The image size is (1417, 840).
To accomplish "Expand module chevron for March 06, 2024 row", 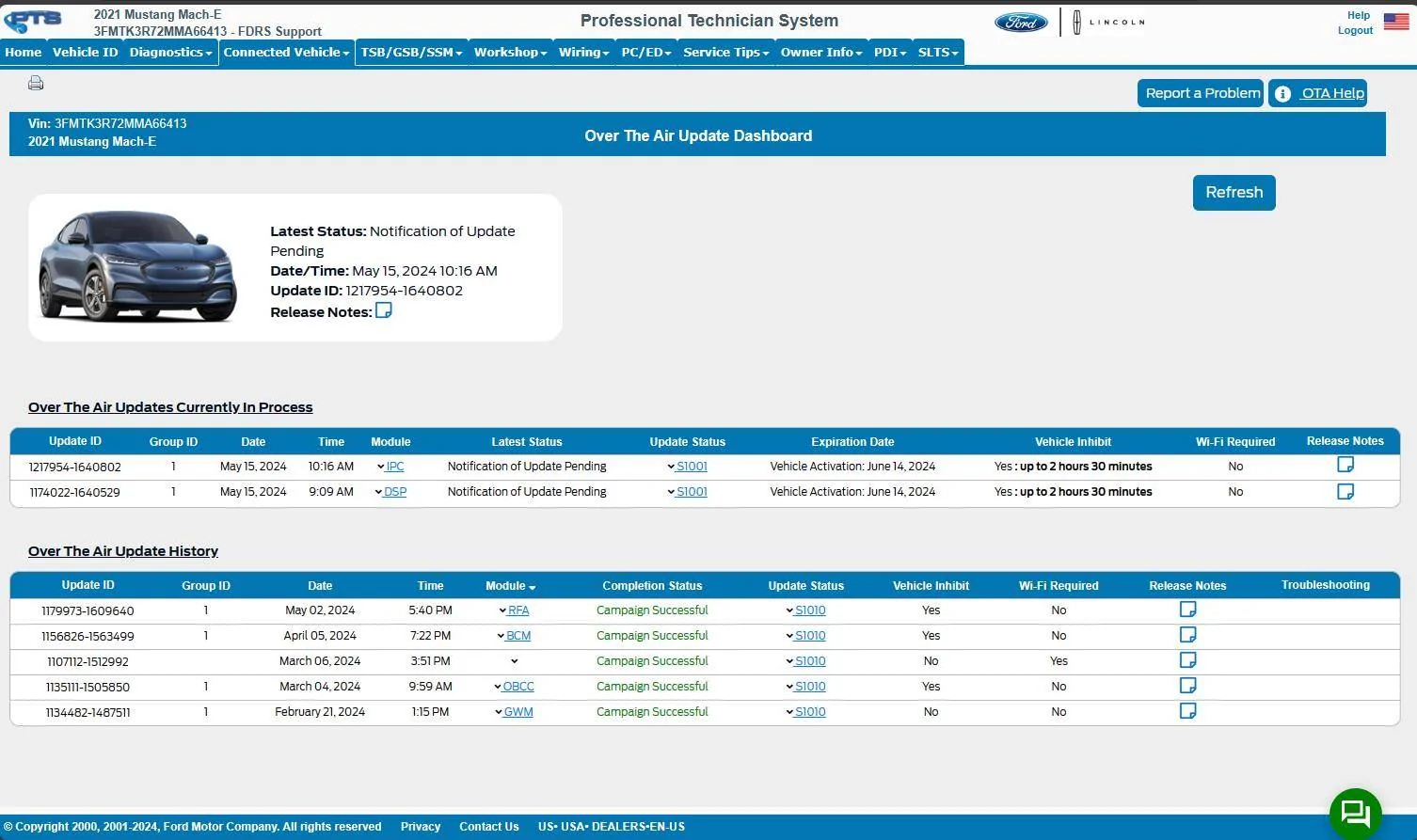I will [514, 661].
